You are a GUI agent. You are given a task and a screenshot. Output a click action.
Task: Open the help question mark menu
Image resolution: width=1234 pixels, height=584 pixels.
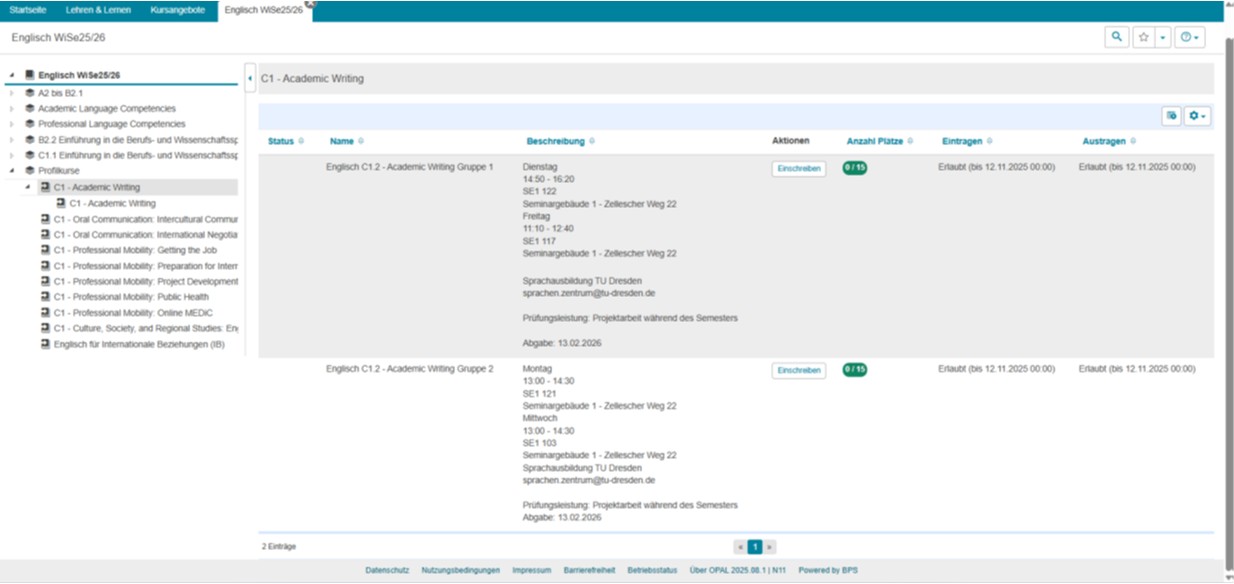point(1188,37)
